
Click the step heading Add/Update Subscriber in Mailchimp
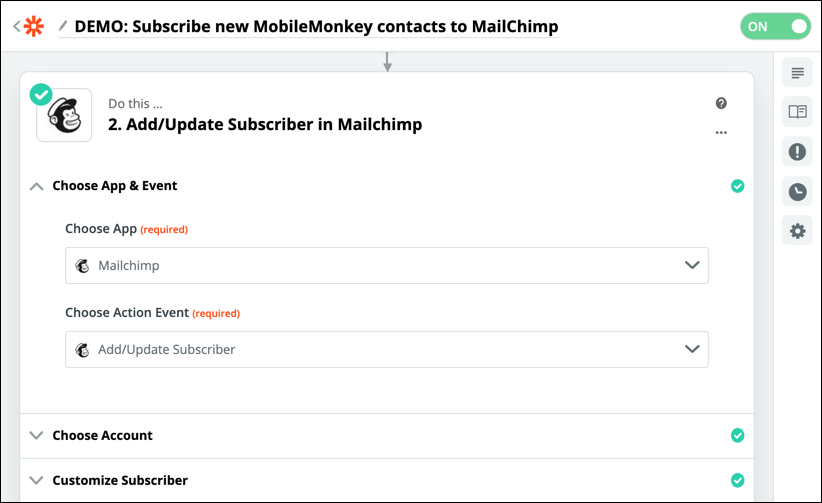(265, 124)
